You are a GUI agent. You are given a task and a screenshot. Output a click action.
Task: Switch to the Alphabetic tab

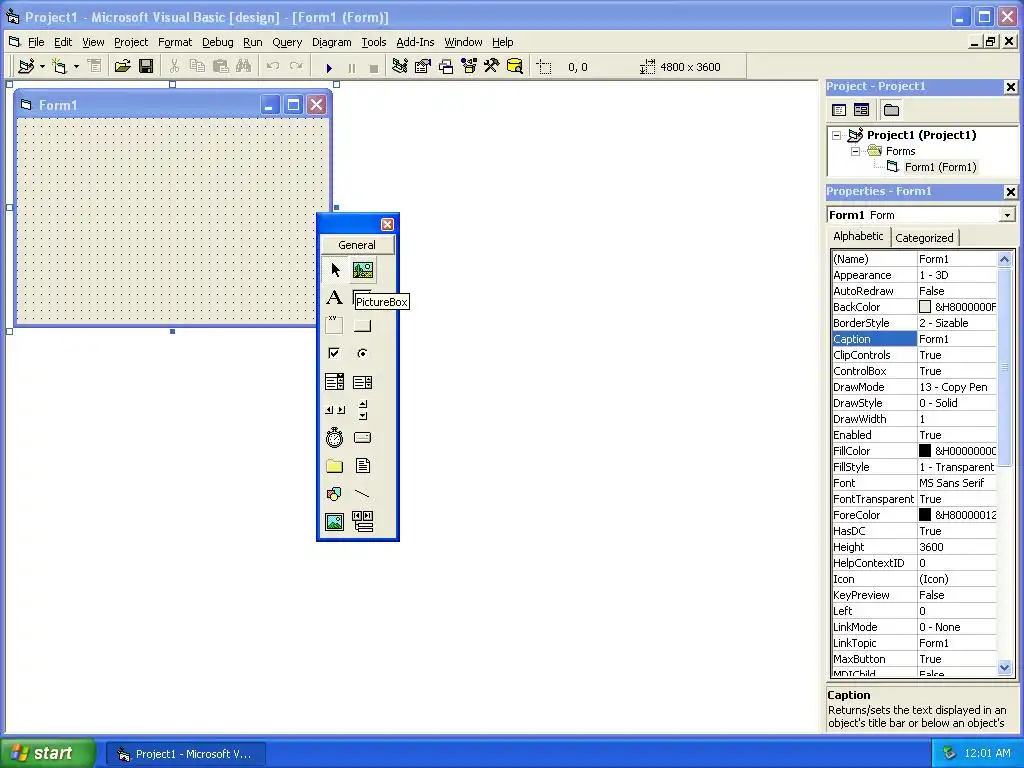pyautogui.click(x=858, y=236)
